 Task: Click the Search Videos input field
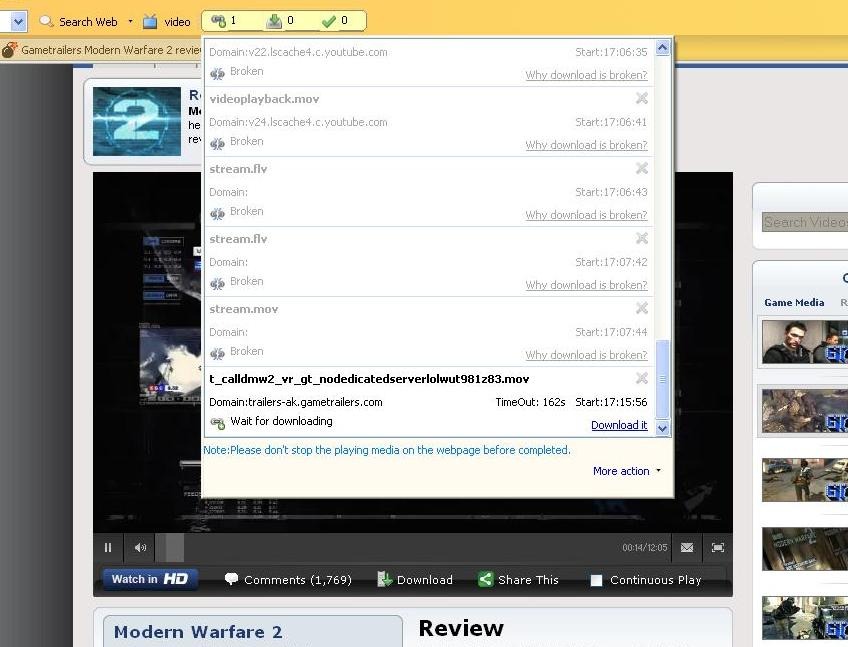pyautogui.click(x=805, y=222)
